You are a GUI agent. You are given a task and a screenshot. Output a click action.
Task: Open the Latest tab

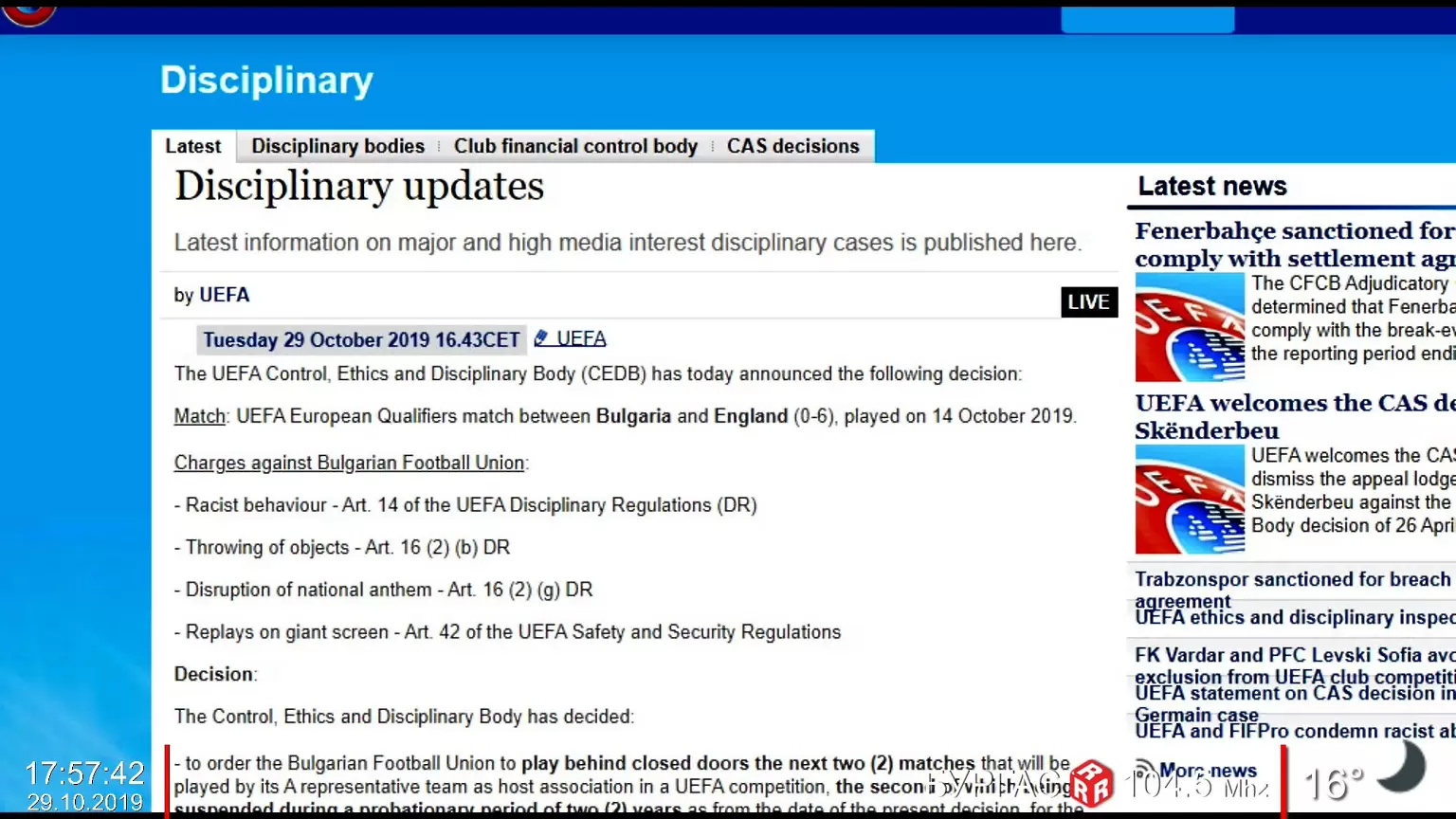point(193,146)
